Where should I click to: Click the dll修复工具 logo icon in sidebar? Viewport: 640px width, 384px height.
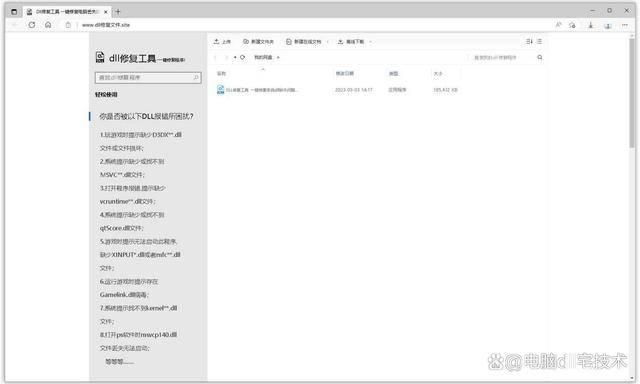[x=100, y=58]
